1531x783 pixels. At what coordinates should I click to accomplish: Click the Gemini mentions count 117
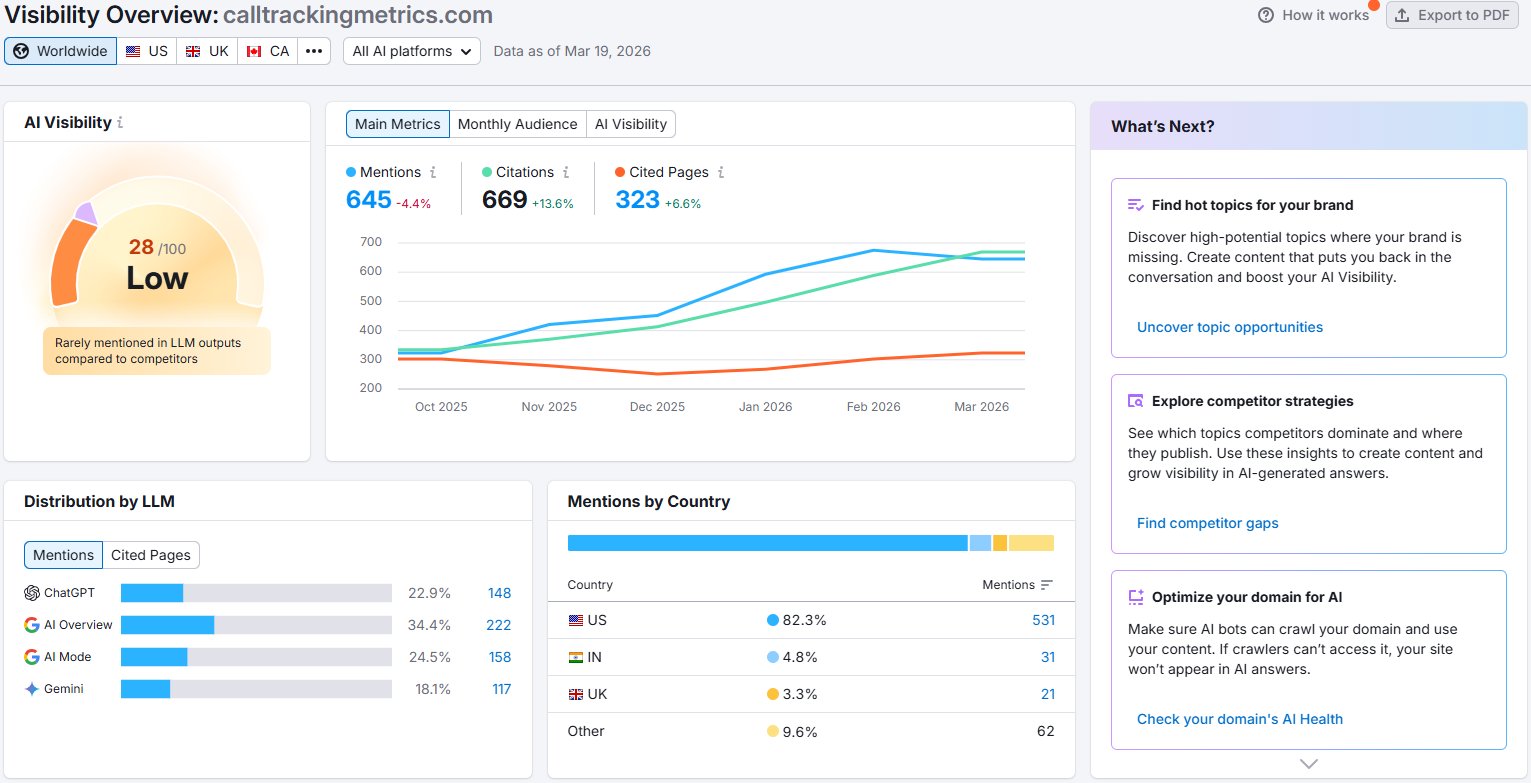coord(500,689)
